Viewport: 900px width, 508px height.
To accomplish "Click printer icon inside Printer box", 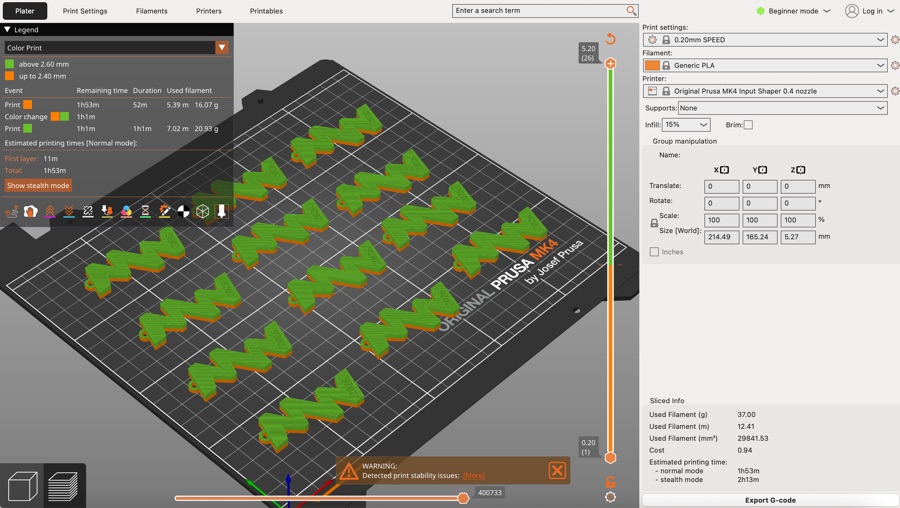I will pos(652,91).
